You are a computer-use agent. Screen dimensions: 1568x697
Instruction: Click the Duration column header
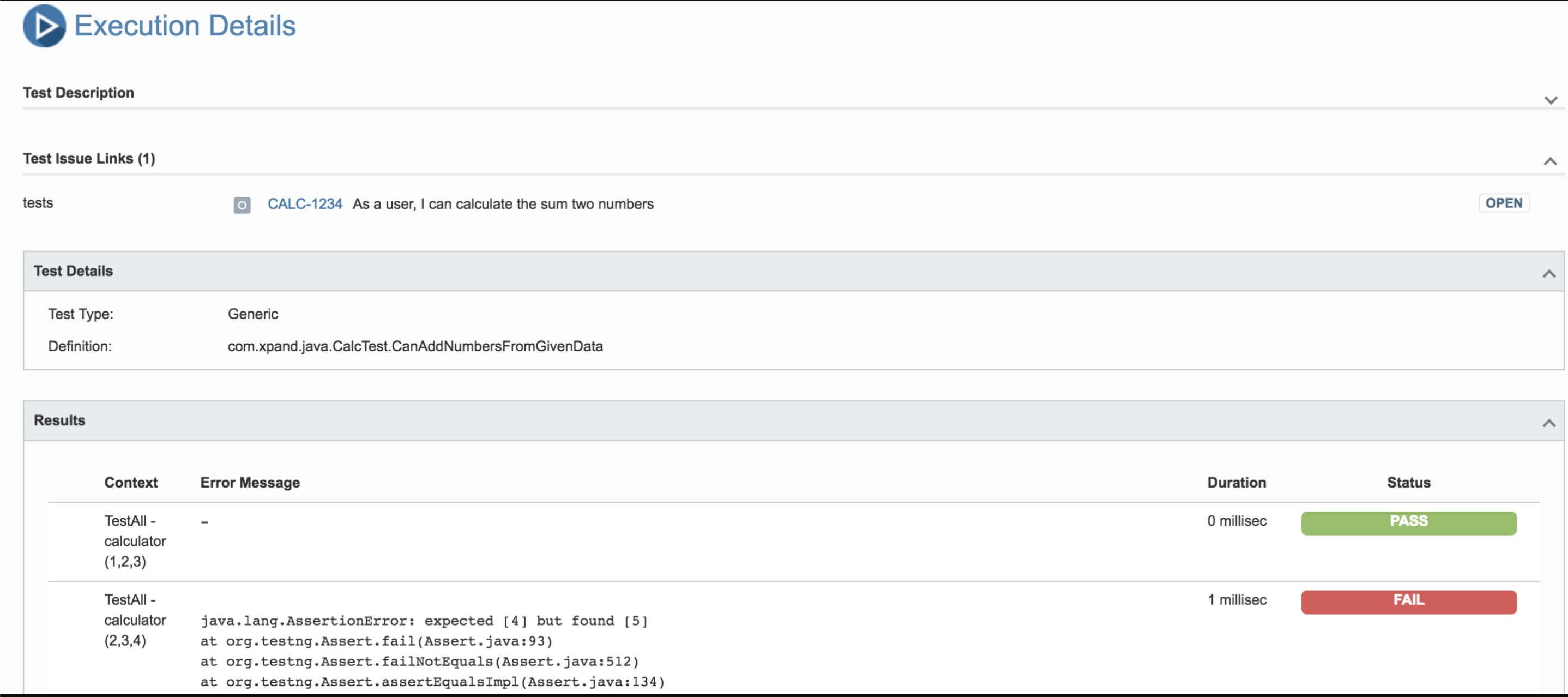1237,482
